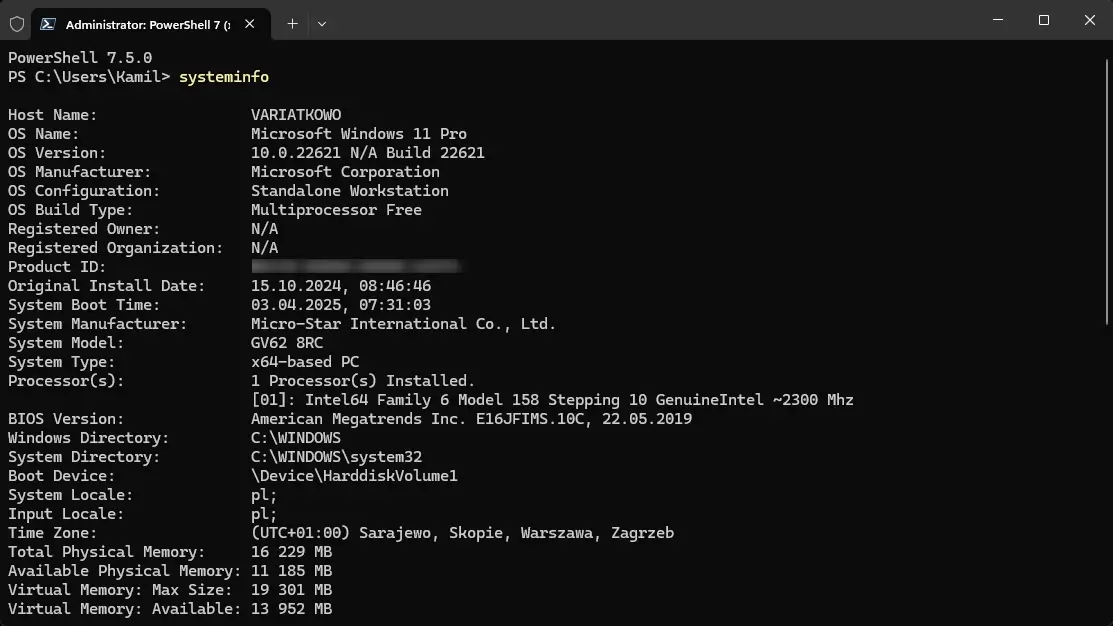Click the Microsoft Windows 11 Pro text

click(358, 134)
